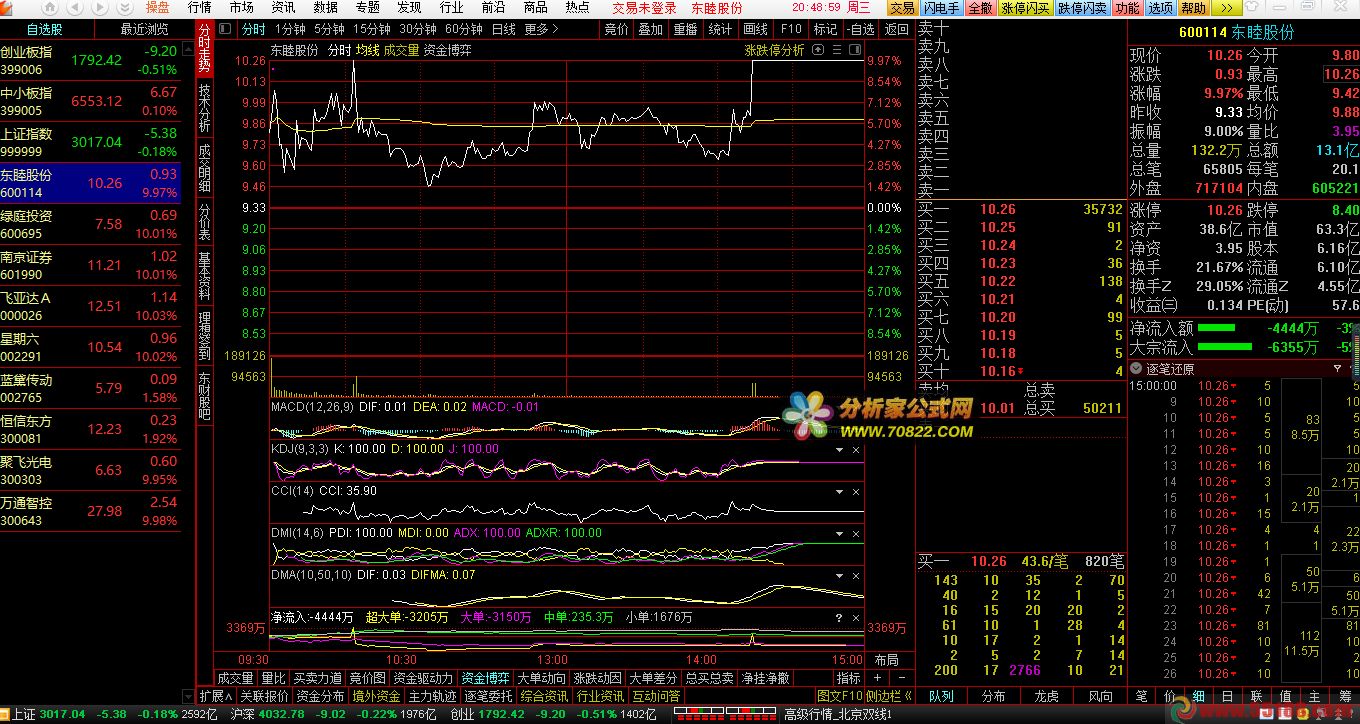Expand the 扩展 panel at bottom
The height and width of the screenshot is (724, 1360).
[x=216, y=696]
